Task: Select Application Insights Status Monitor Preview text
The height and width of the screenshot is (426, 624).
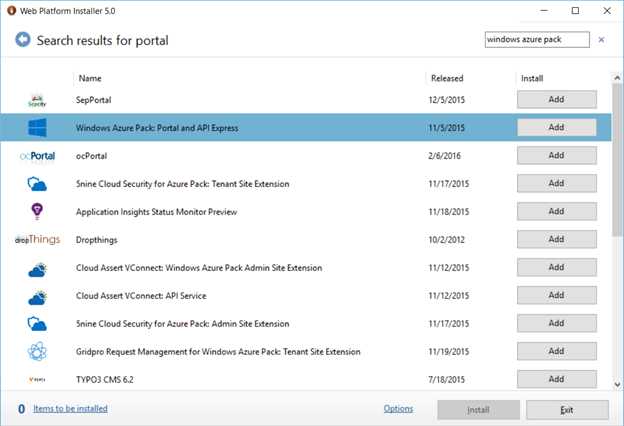Action: click(156, 212)
